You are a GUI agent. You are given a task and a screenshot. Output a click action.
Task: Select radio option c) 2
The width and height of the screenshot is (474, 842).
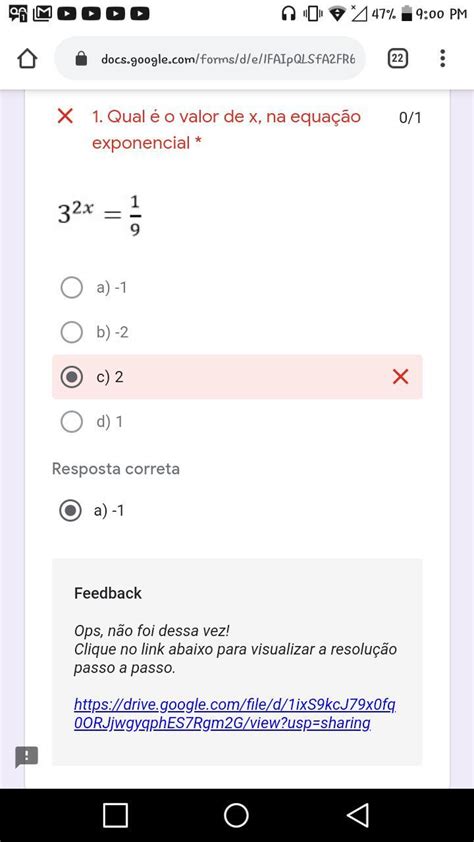[71, 377]
